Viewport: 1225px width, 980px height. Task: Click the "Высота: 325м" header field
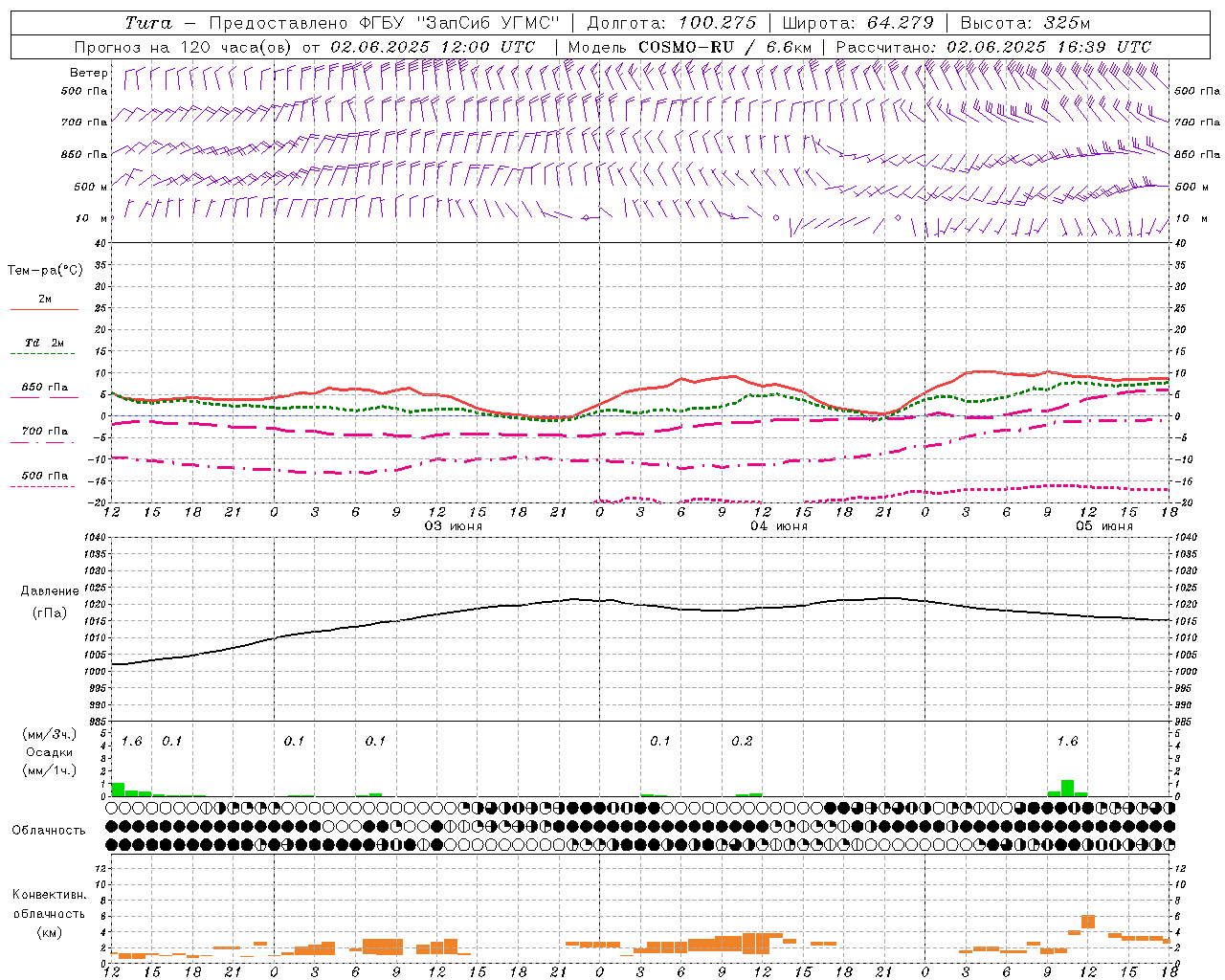[x=1025, y=23]
